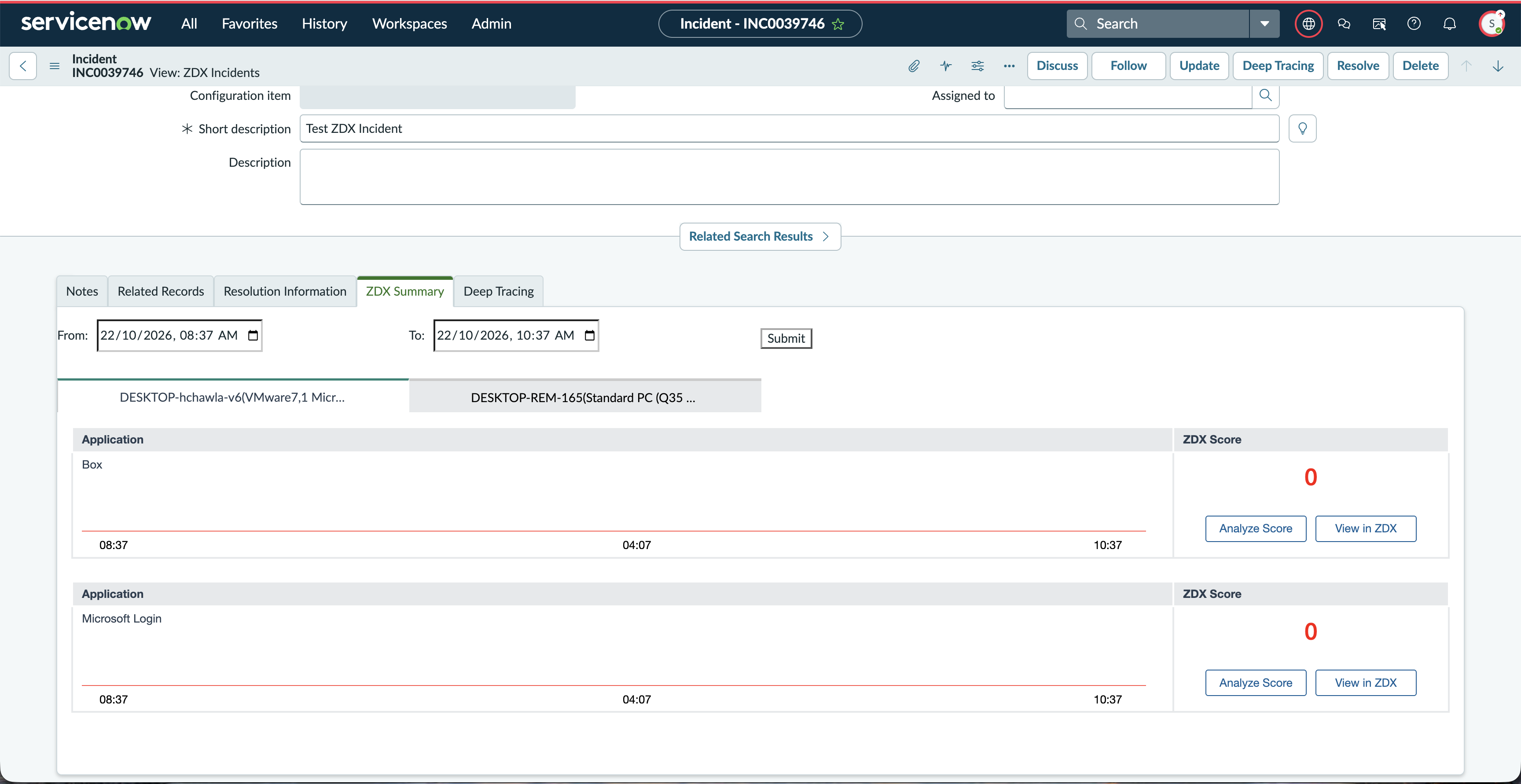Click the personalize form sliders icon
1521x784 pixels.
(978, 66)
